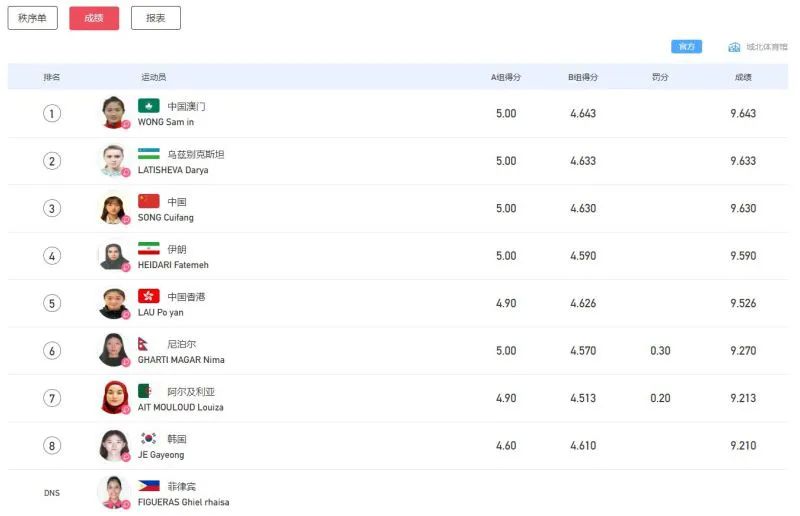The height and width of the screenshot is (516, 800).
Task: Click the China flag icon
Action: pos(149,201)
